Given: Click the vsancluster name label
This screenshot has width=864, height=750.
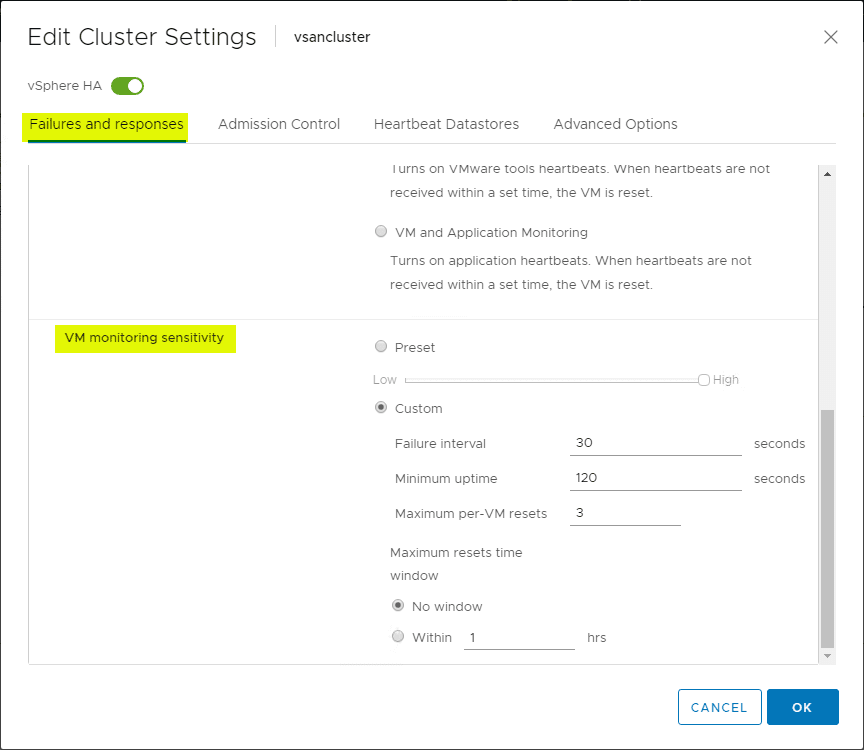Looking at the screenshot, I should point(331,37).
